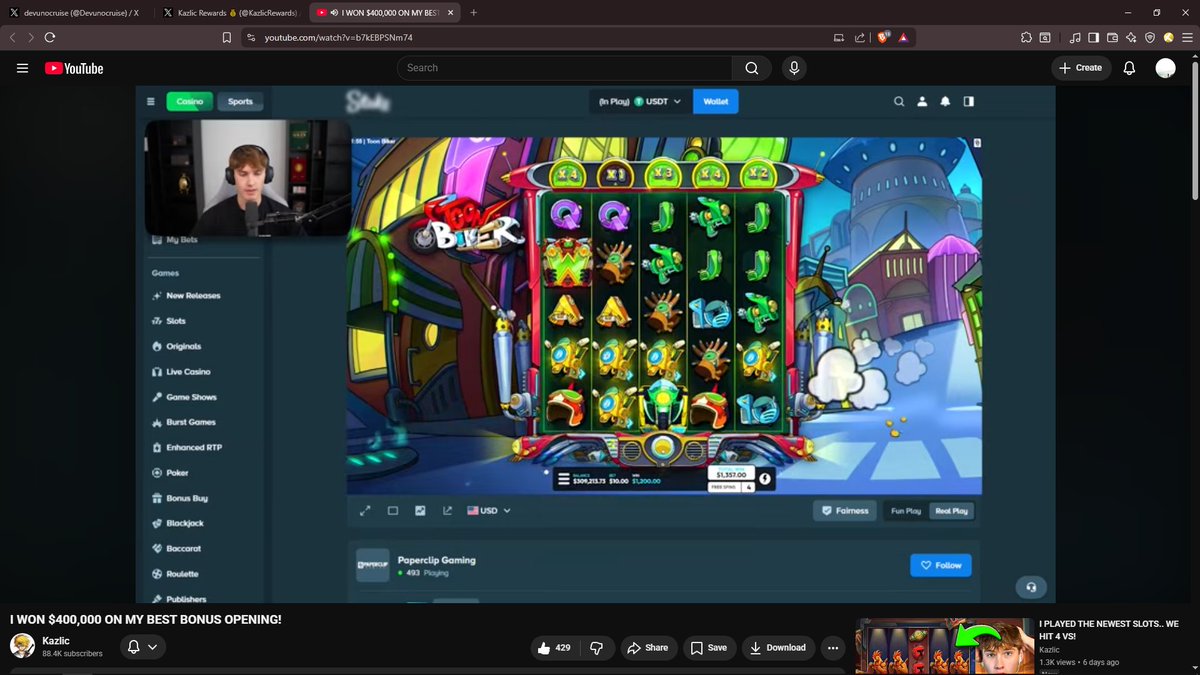Dislike the video with thumbs down
Image resolution: width=1200 pixels, height=675 pixels.
tap(597, 648)
